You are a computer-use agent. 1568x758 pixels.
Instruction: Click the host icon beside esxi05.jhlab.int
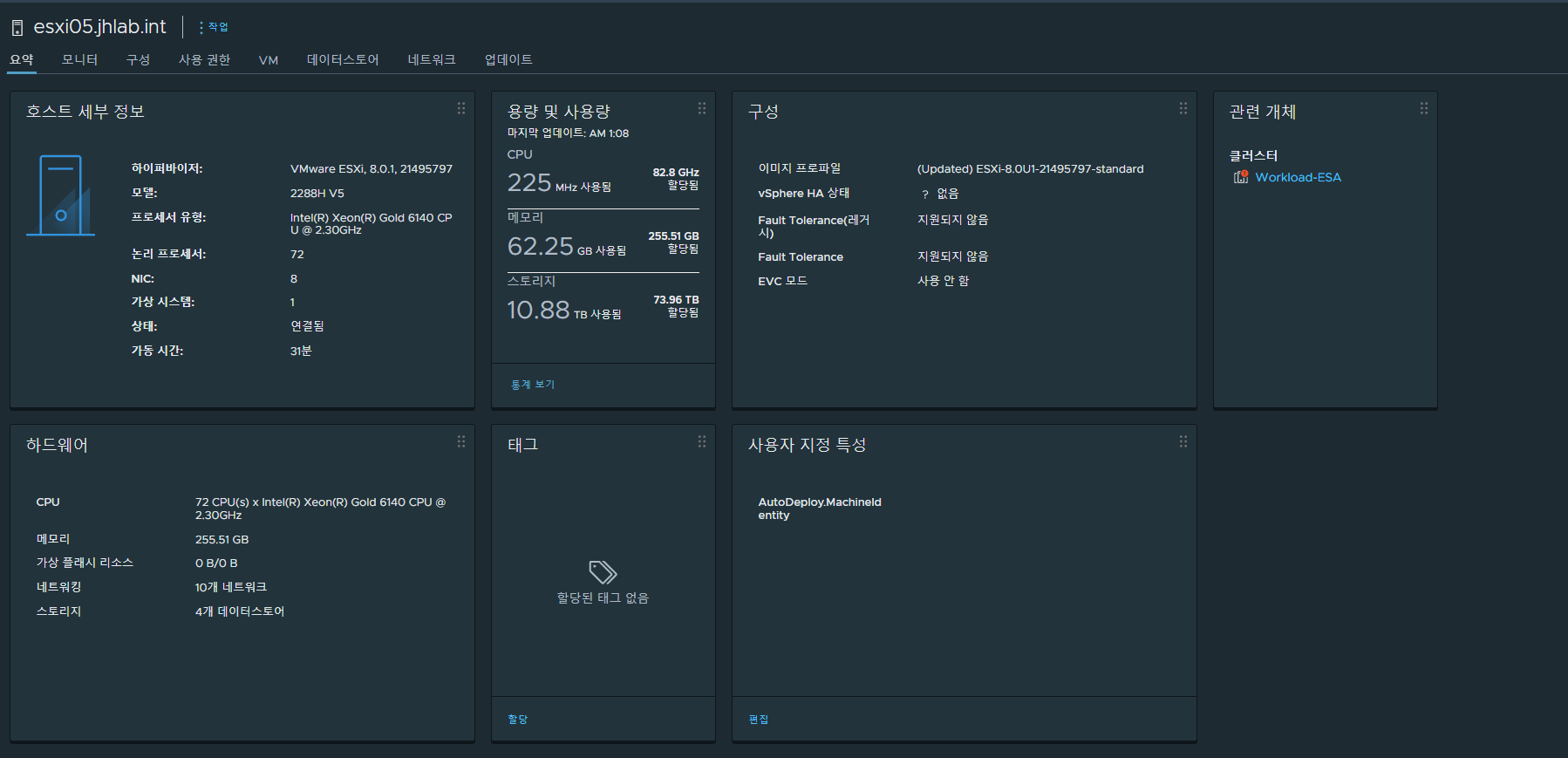point(17,28)
